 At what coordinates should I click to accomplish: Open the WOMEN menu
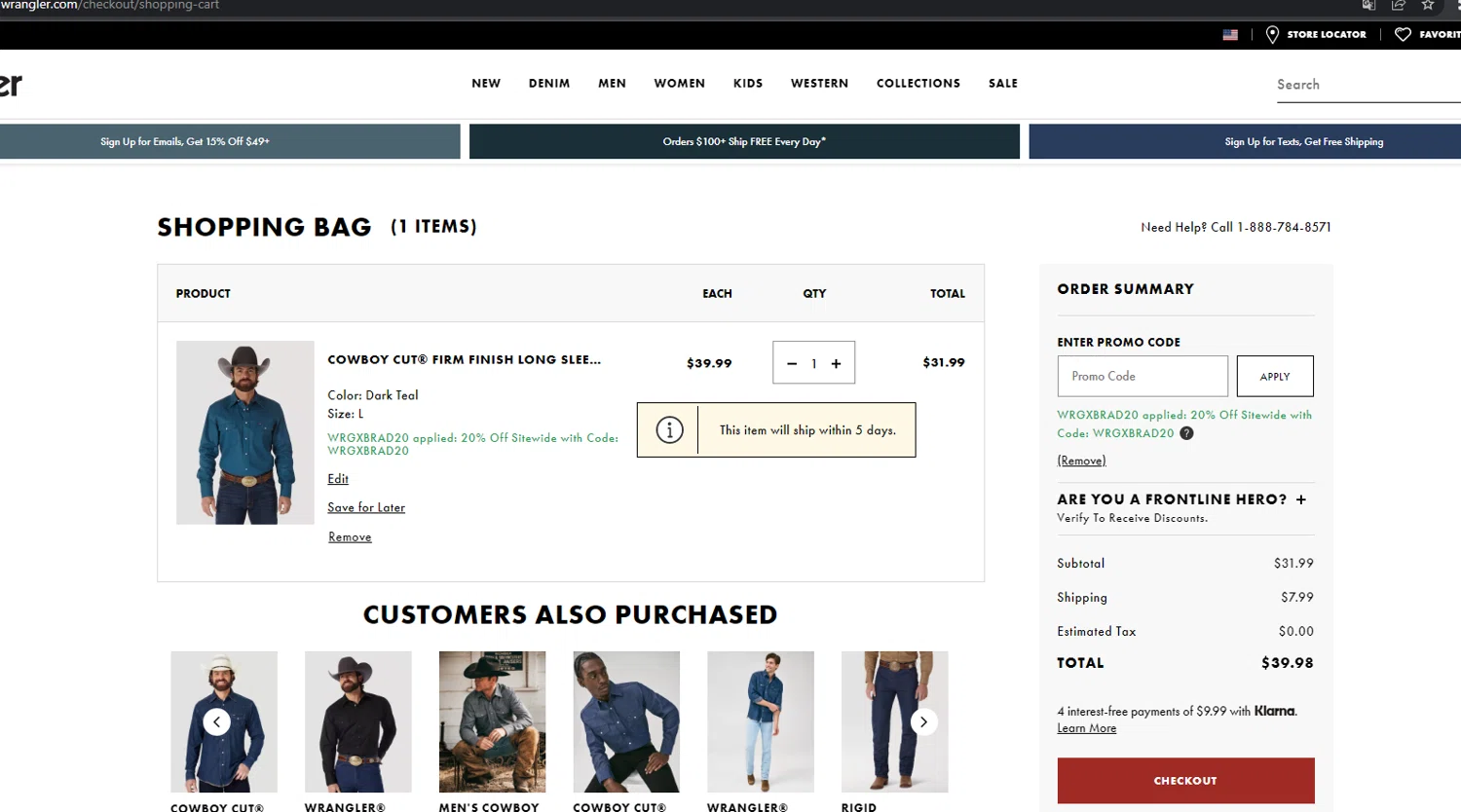(679, 84)
